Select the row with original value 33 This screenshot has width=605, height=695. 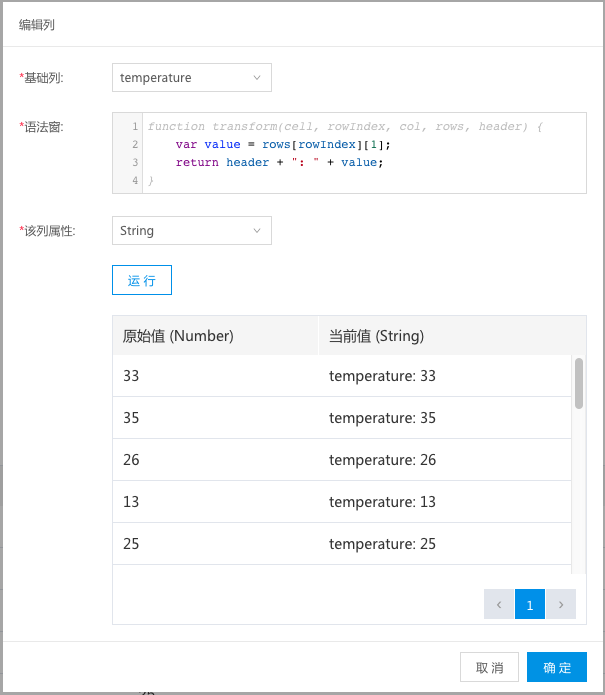(x=342, y=376)
